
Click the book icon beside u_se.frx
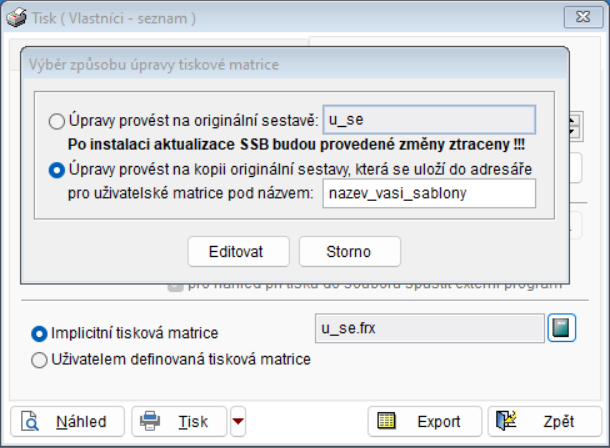click(562, 328)
